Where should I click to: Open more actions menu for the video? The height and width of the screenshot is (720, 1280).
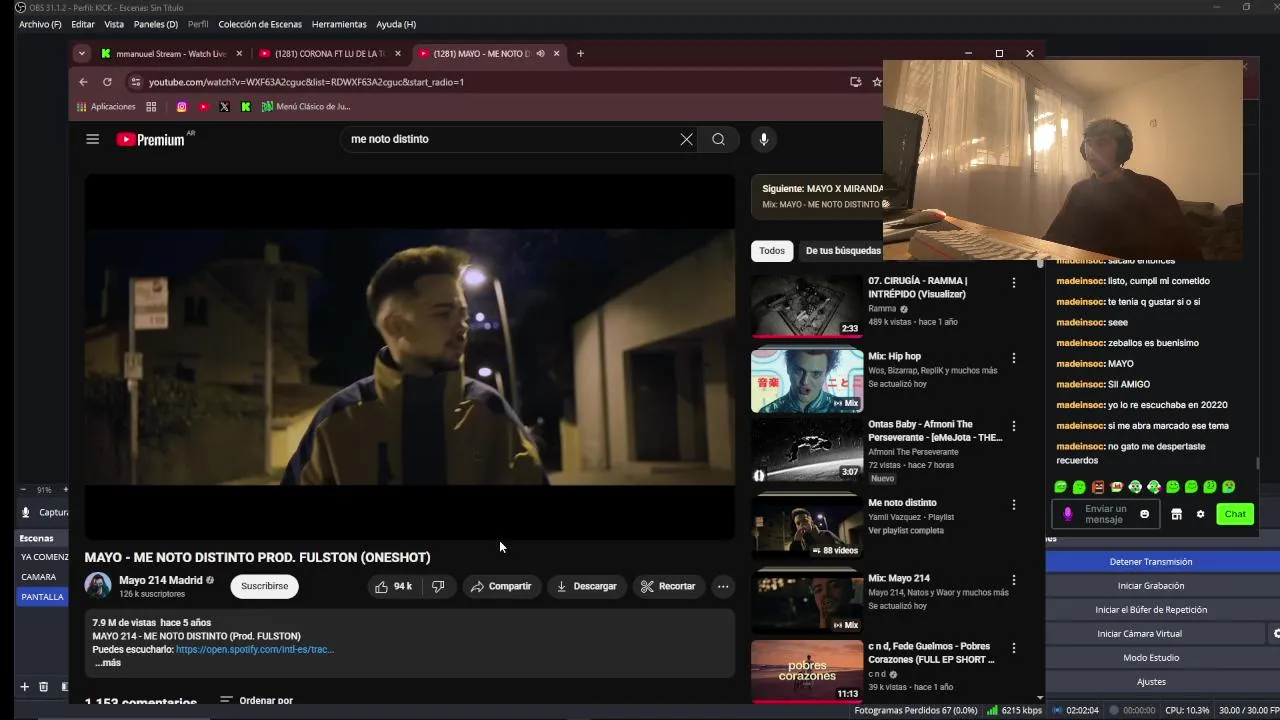tap(723, 586)
